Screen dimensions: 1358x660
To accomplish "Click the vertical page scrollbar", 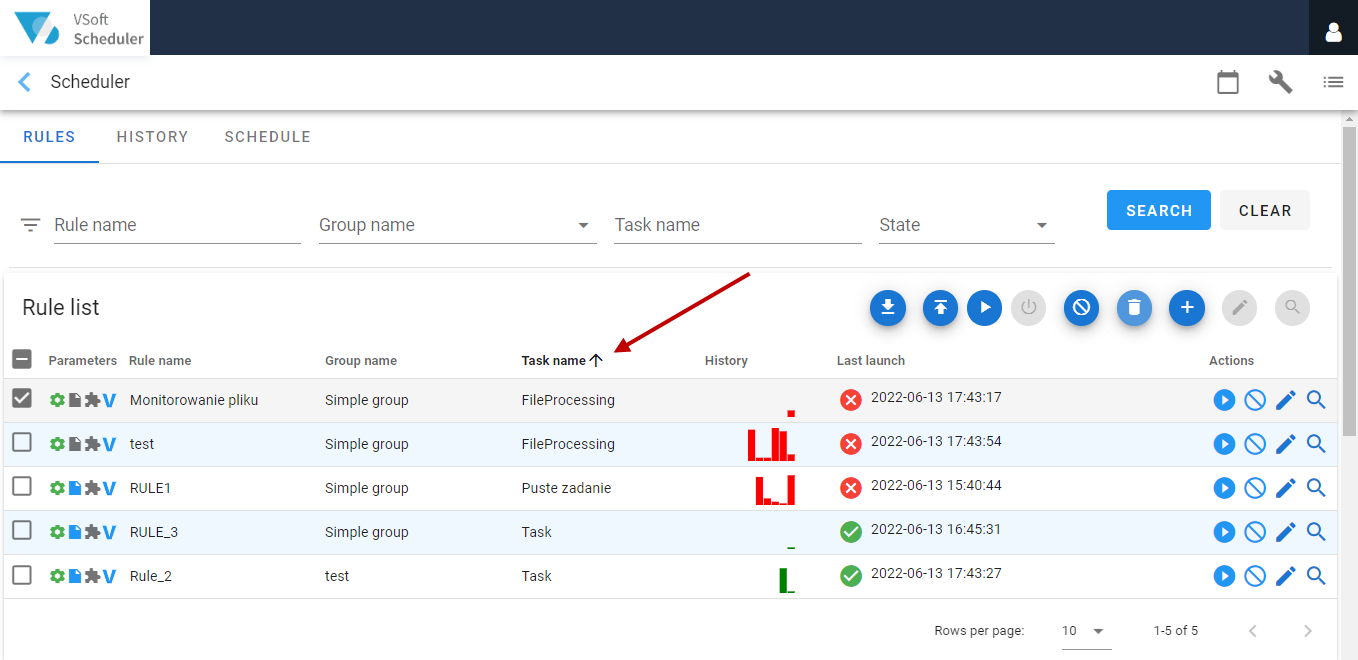I will [1349, 280].
